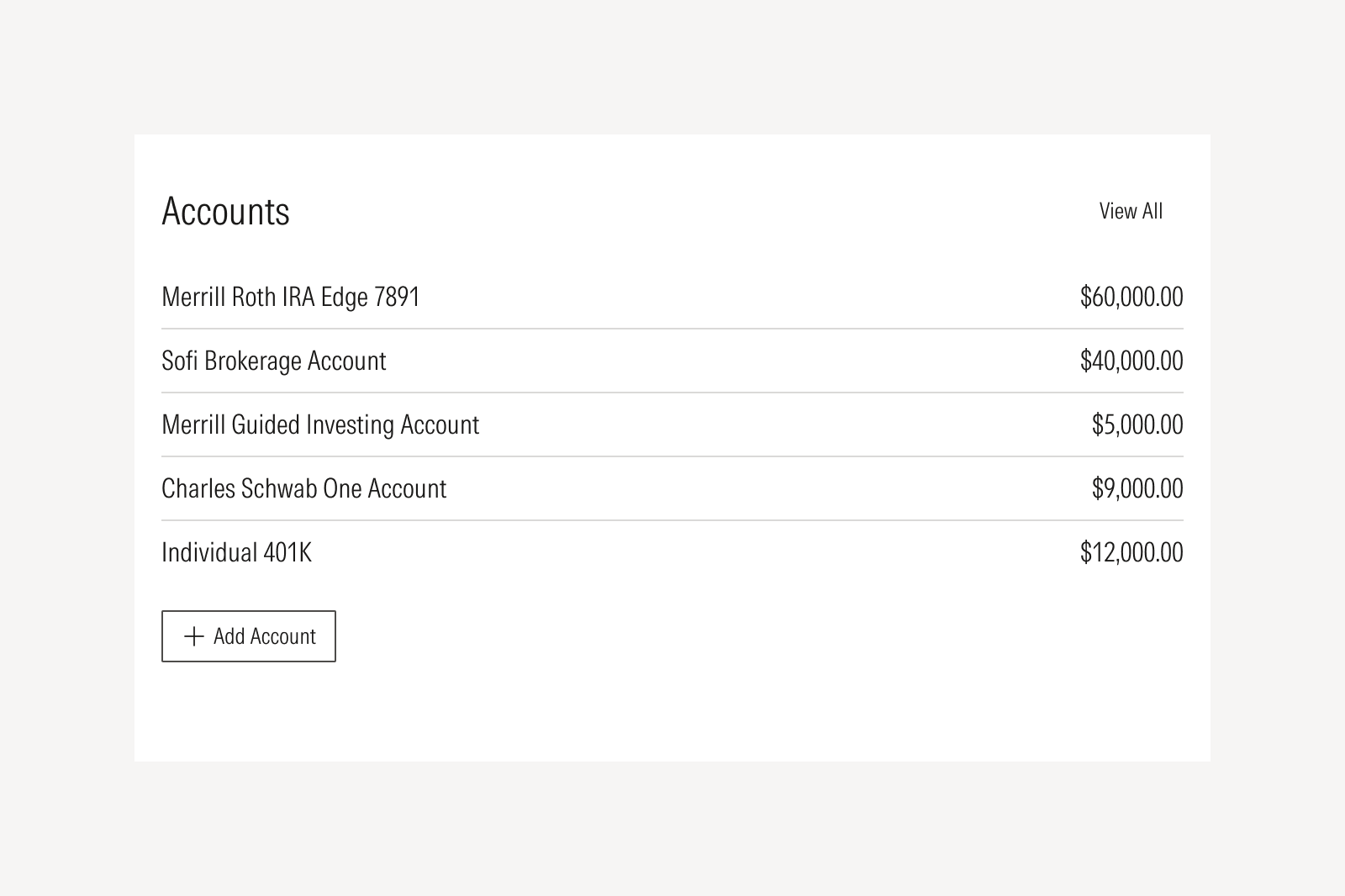Click the word Merrill in Roth IRA row

(x=193, y=297)
